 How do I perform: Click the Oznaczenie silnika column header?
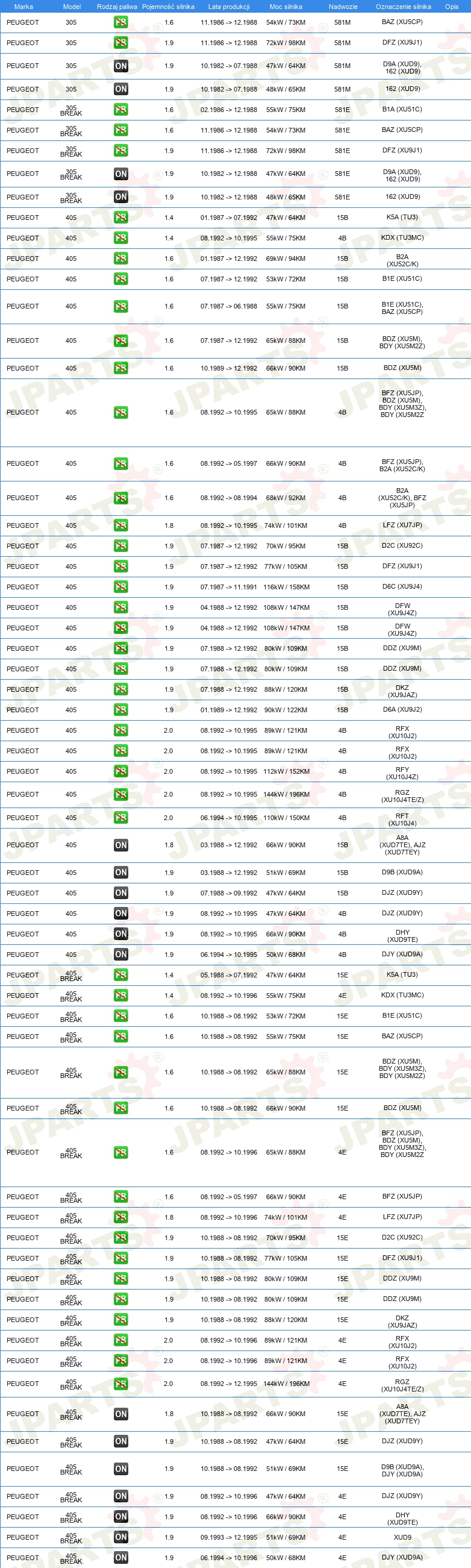(x=403, y=7)
